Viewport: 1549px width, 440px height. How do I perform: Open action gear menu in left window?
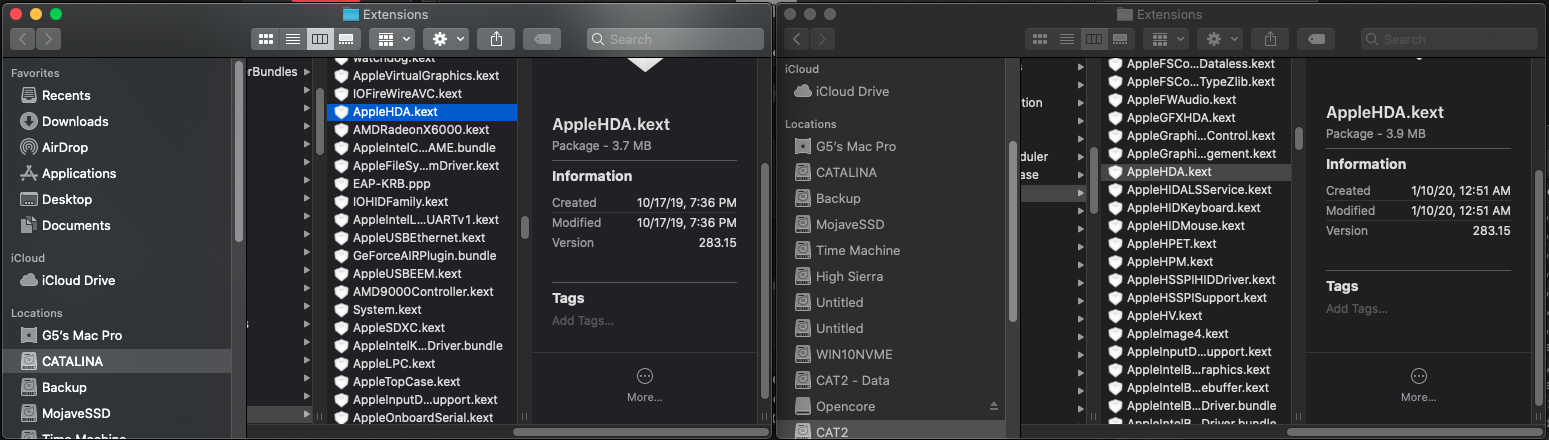(445, 39)
